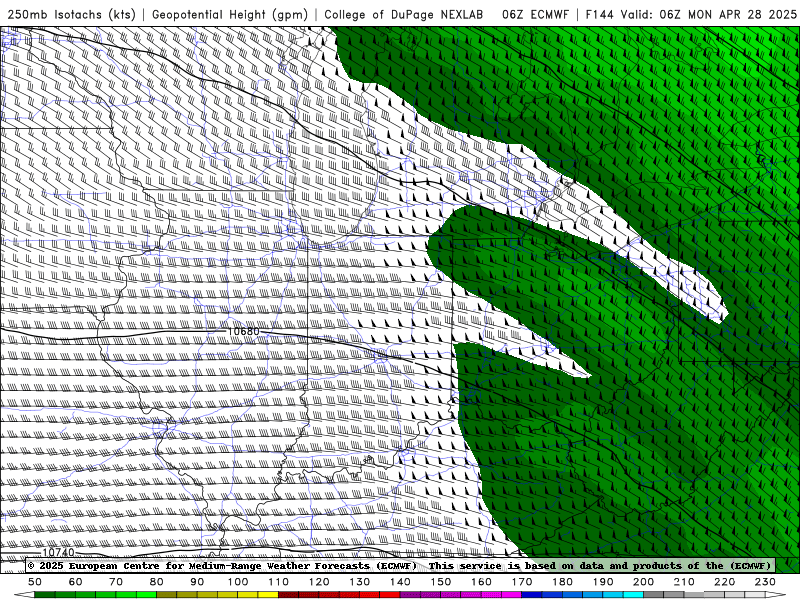Click the 230 value on the color scale

click(x=765, y=582)
